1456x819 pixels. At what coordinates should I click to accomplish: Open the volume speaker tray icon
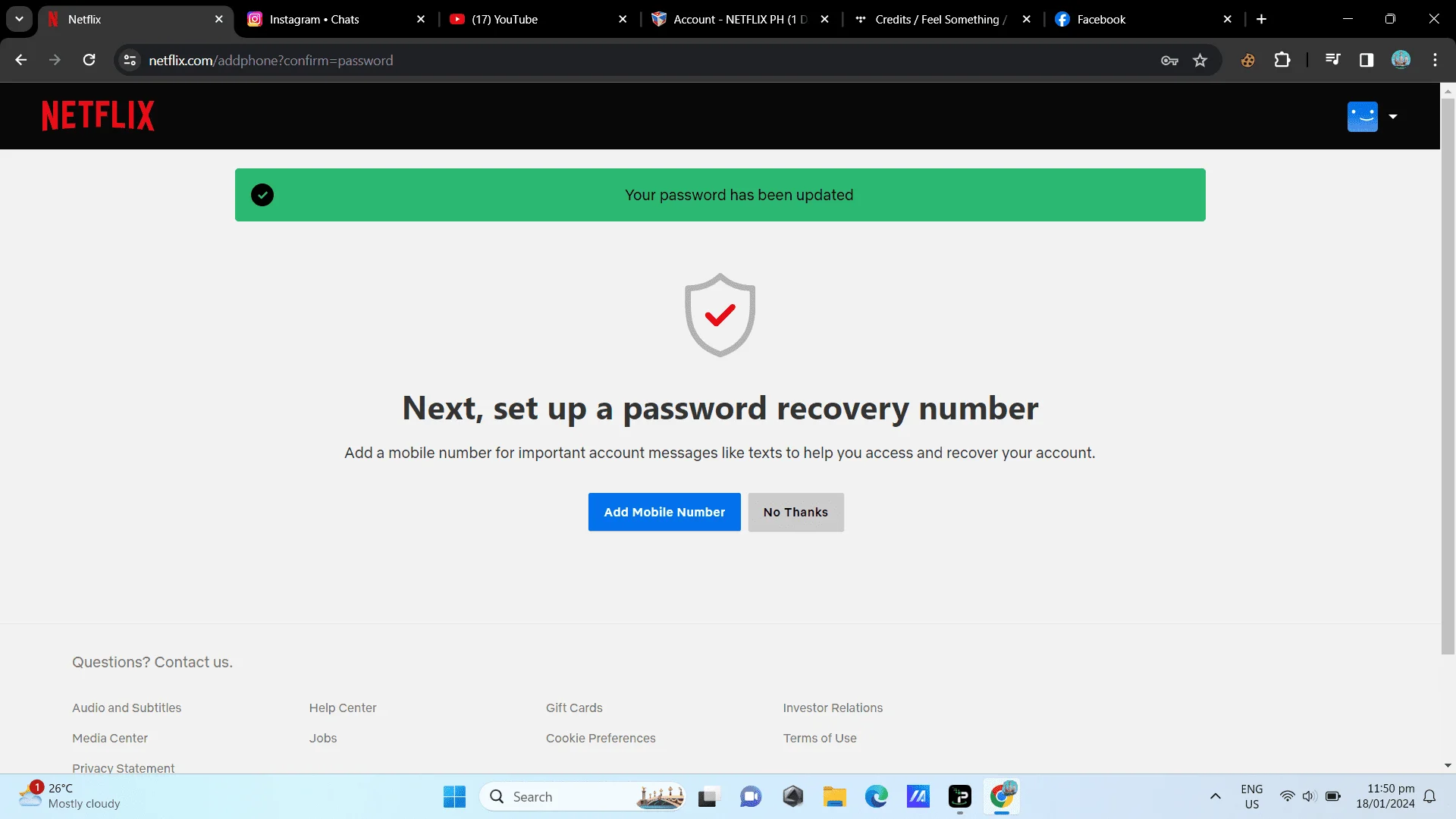click(x=1309, y=796)
